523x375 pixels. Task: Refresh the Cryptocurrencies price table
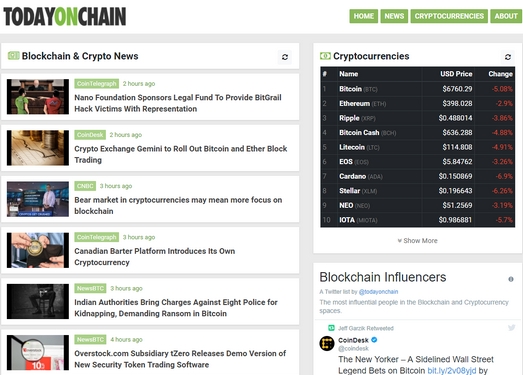click(508, 57)
